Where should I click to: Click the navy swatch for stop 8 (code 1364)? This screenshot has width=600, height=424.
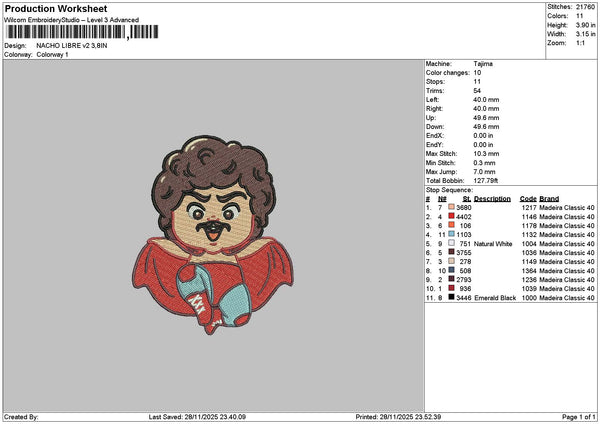(x=452, y=270)
